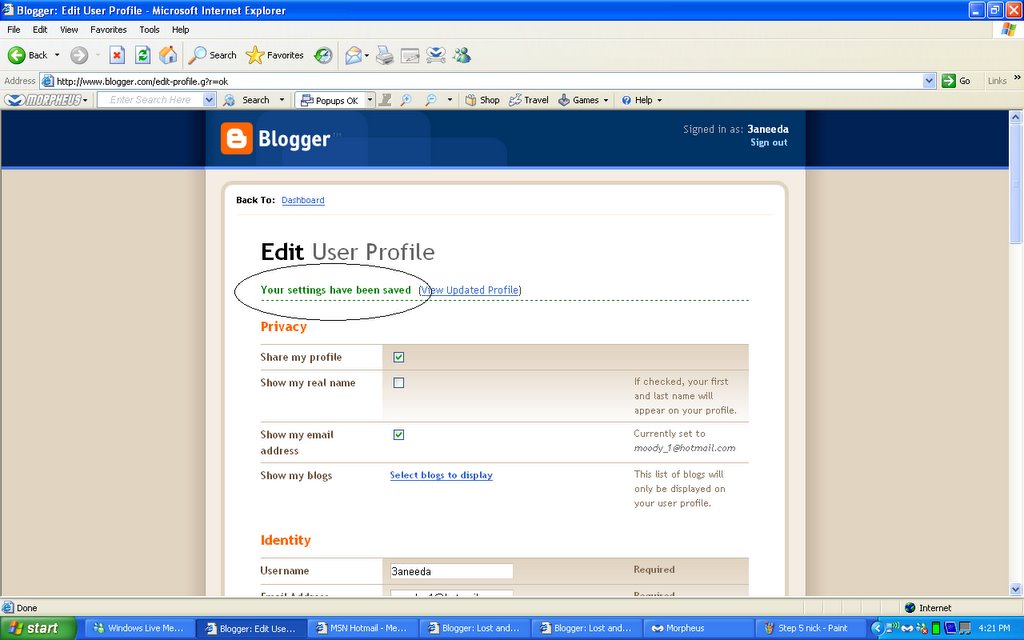
Task: Open the Morpheus toolbar Help button
Action: tap(637, 100)
